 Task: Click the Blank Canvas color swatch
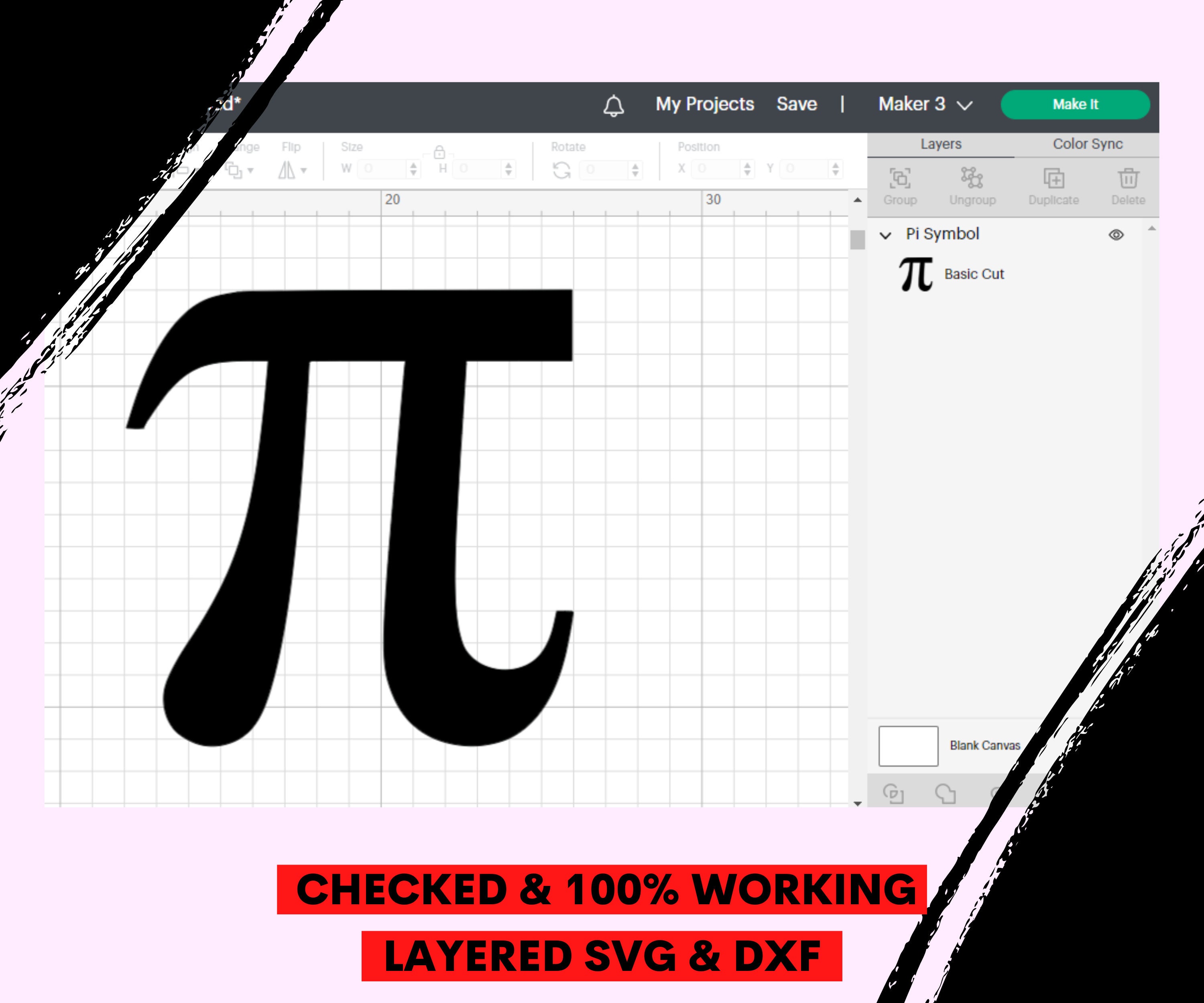tap(908, 746)
